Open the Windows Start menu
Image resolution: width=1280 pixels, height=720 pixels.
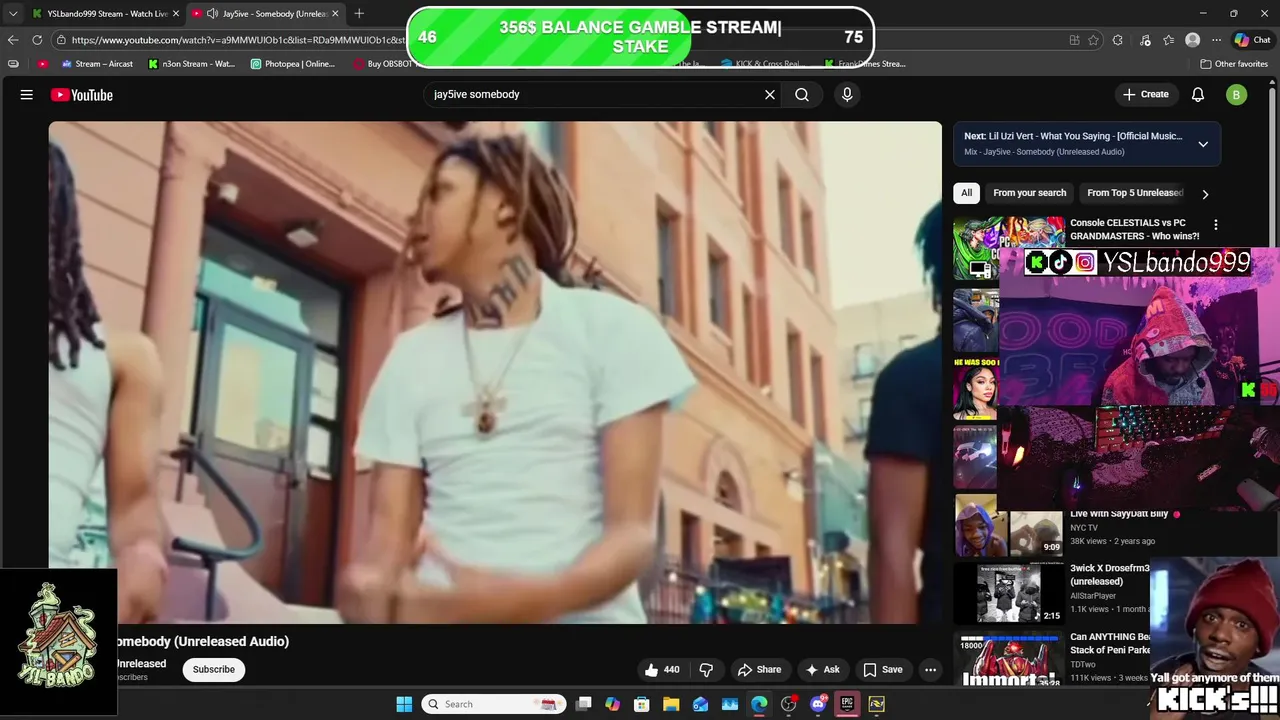point(404,704)
